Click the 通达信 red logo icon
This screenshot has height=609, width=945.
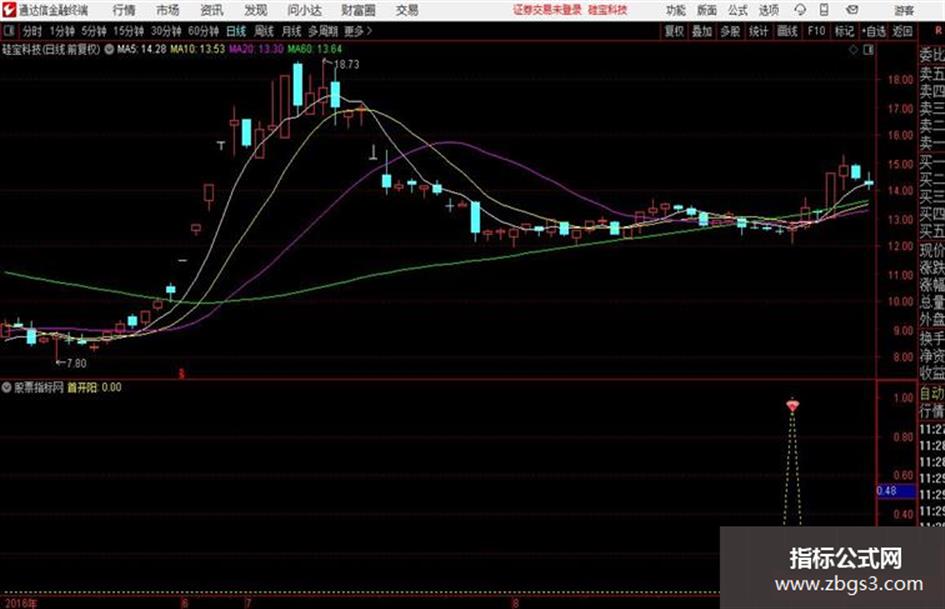tap(8, 10)
